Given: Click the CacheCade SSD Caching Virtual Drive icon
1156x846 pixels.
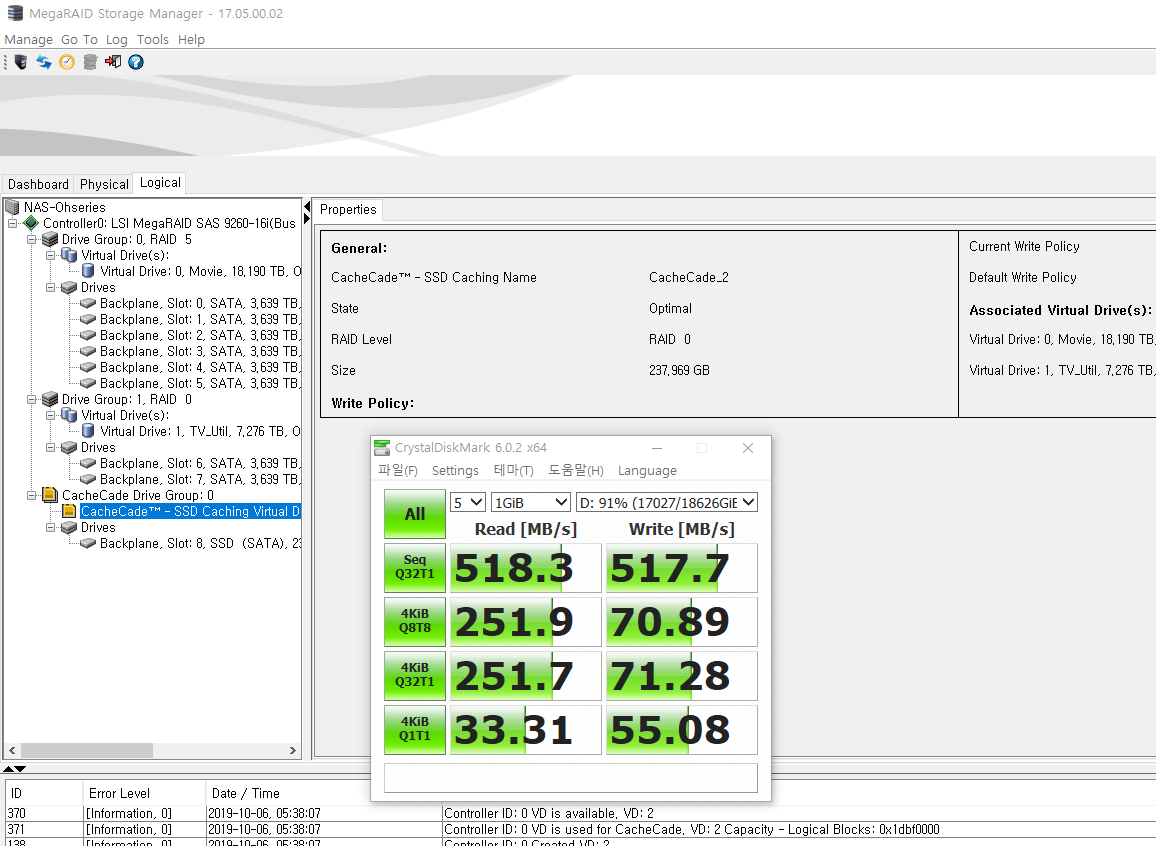Looking at the screenshot, I should point(69,511).
